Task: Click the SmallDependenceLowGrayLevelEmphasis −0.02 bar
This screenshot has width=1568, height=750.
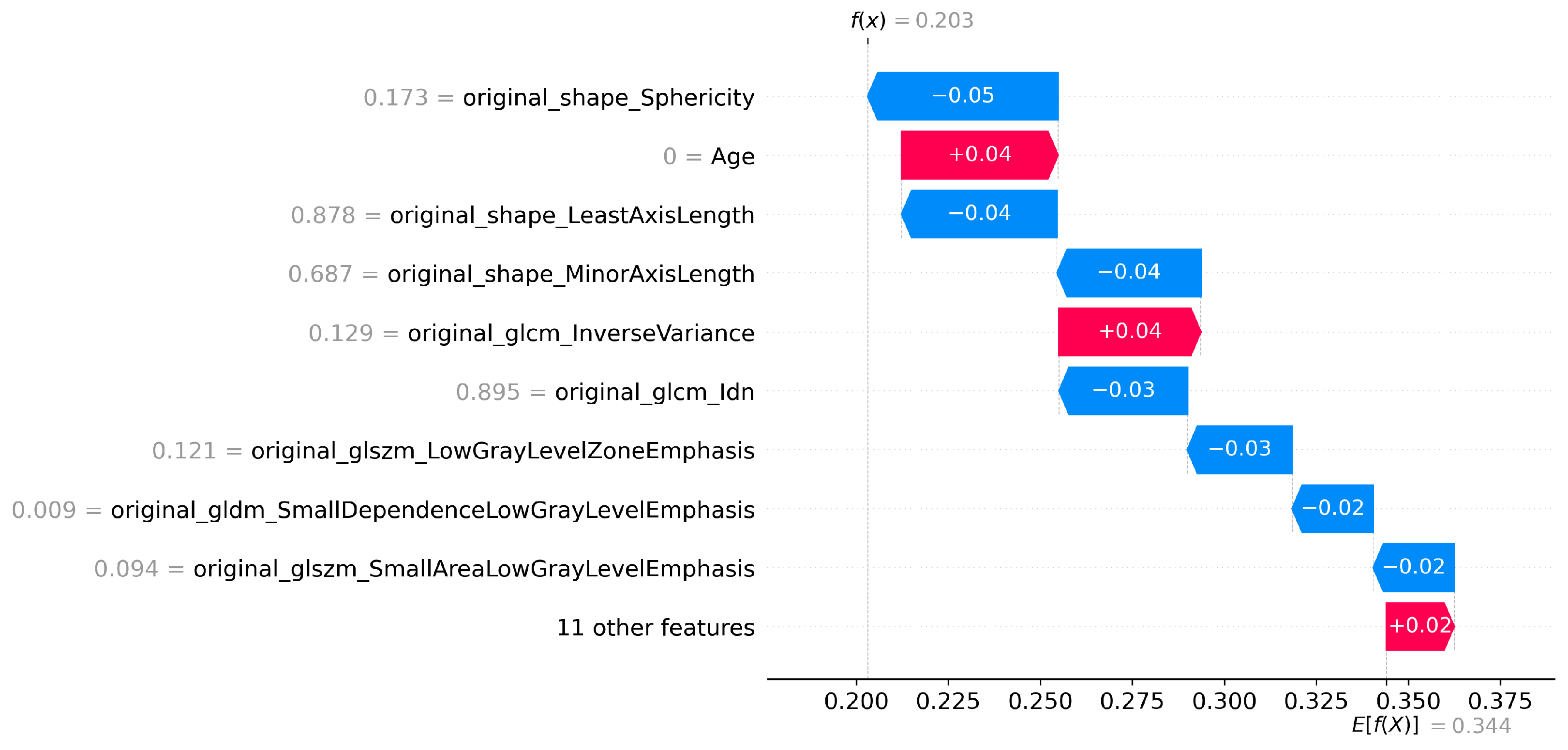Action: coord(1333,509)
